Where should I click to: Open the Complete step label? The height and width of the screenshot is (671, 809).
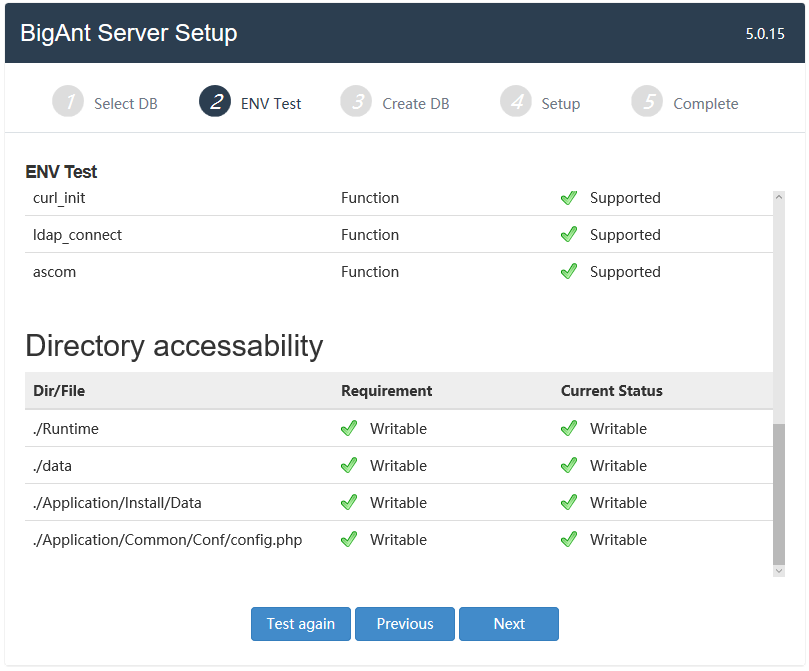click(706, 104)
